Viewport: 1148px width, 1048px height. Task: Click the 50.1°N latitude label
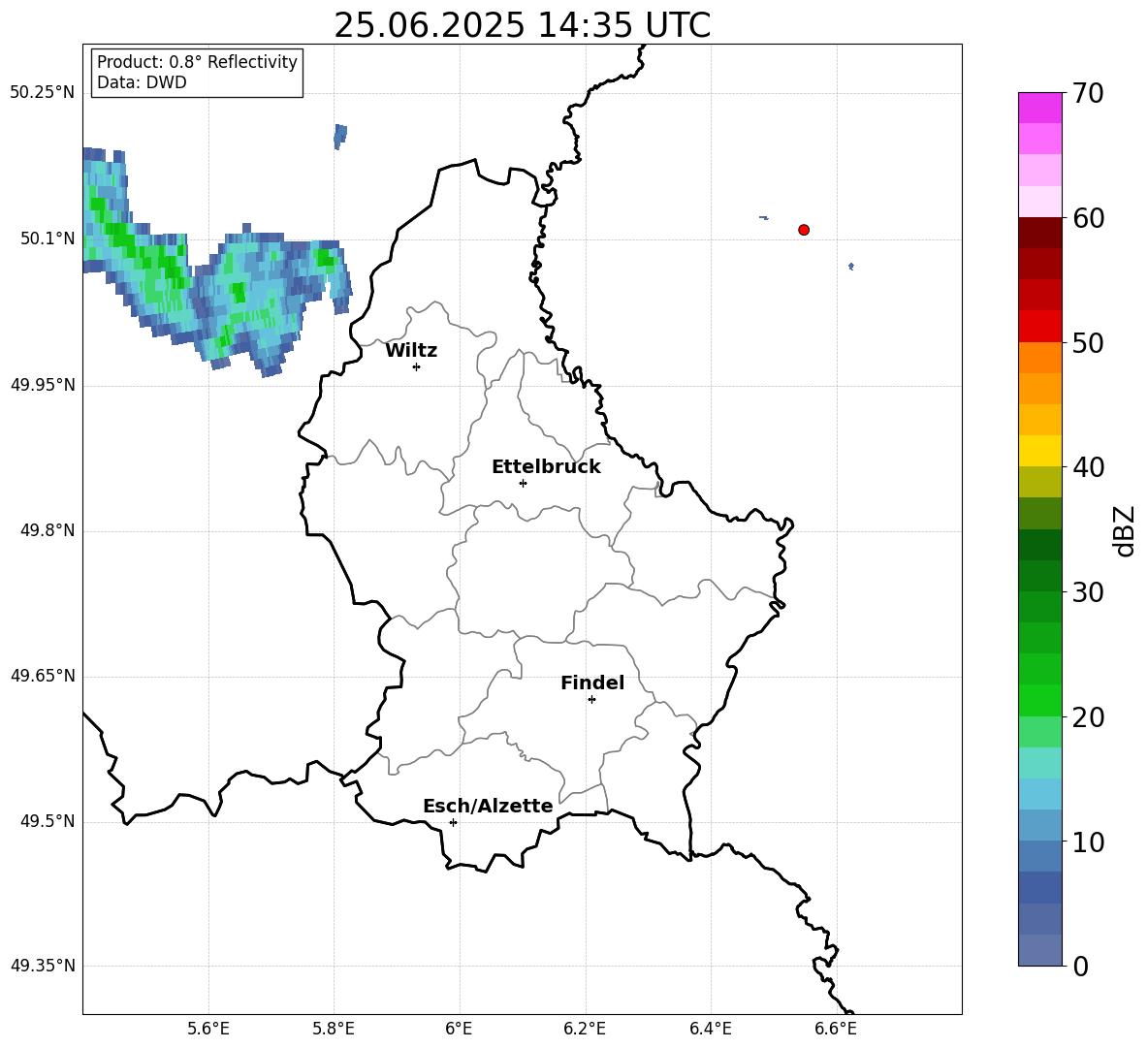point(48,238)
